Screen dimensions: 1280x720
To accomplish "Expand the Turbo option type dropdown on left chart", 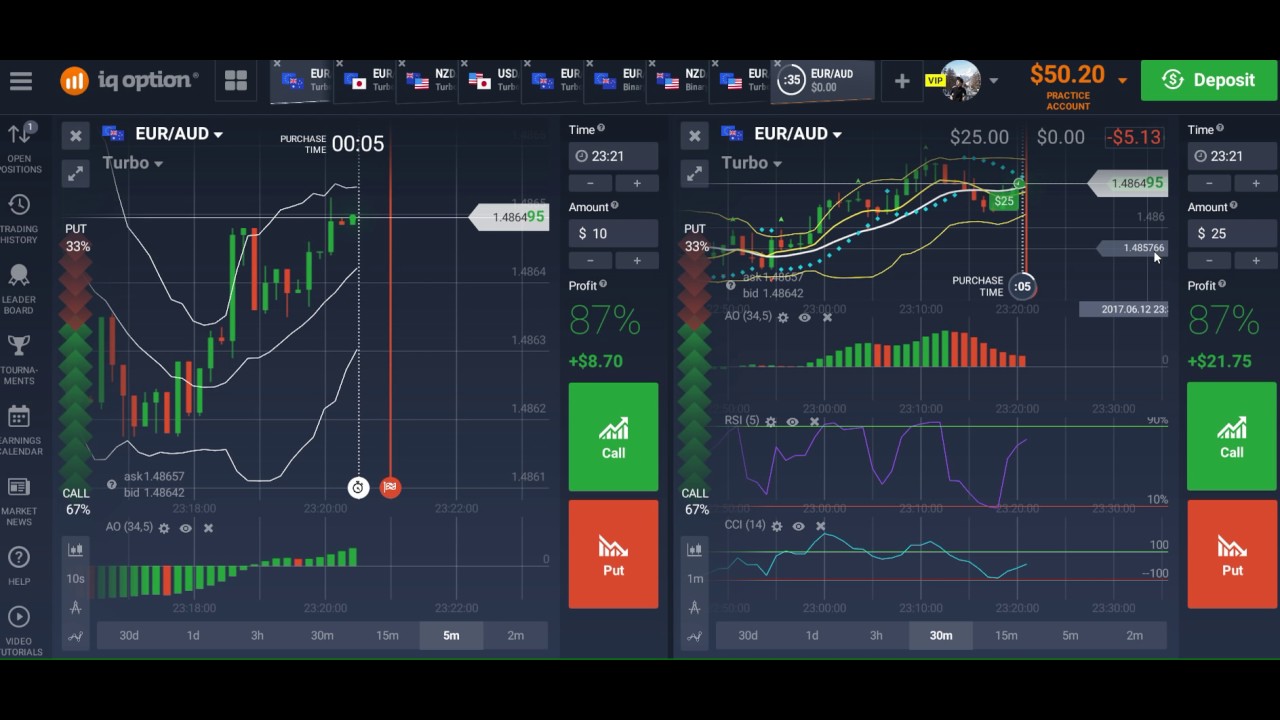I will pos(133,163).
